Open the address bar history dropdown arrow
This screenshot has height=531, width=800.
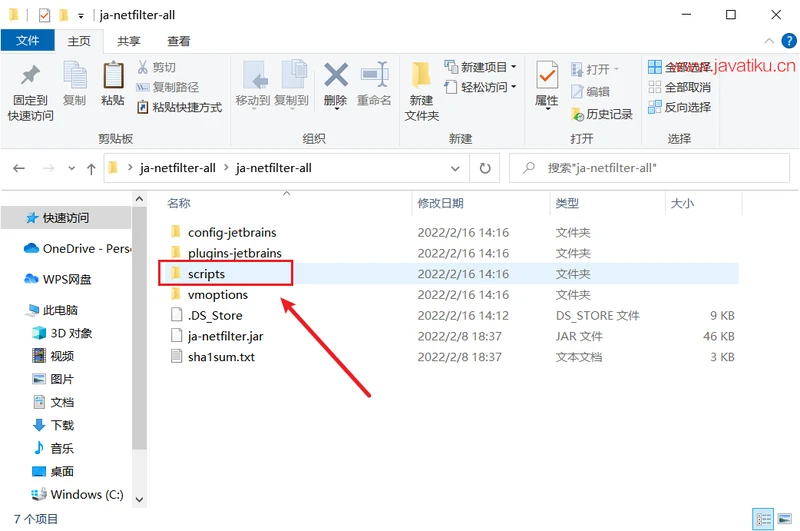(456, 168)
